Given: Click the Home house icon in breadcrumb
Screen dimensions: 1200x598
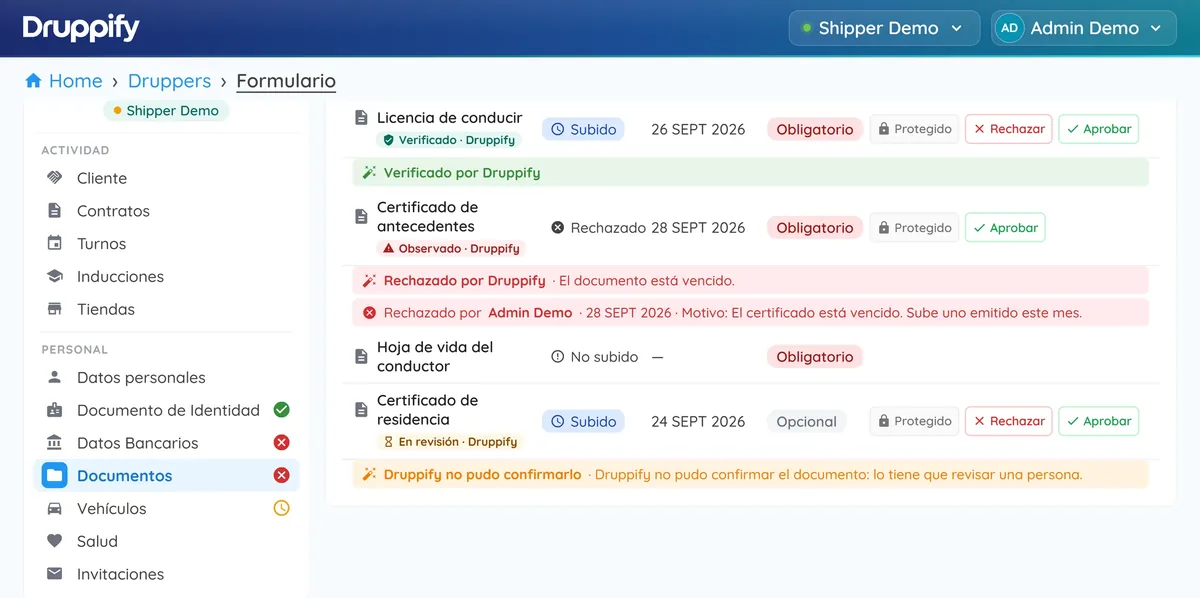Looking at the screenshot, I should pos(33,81).
